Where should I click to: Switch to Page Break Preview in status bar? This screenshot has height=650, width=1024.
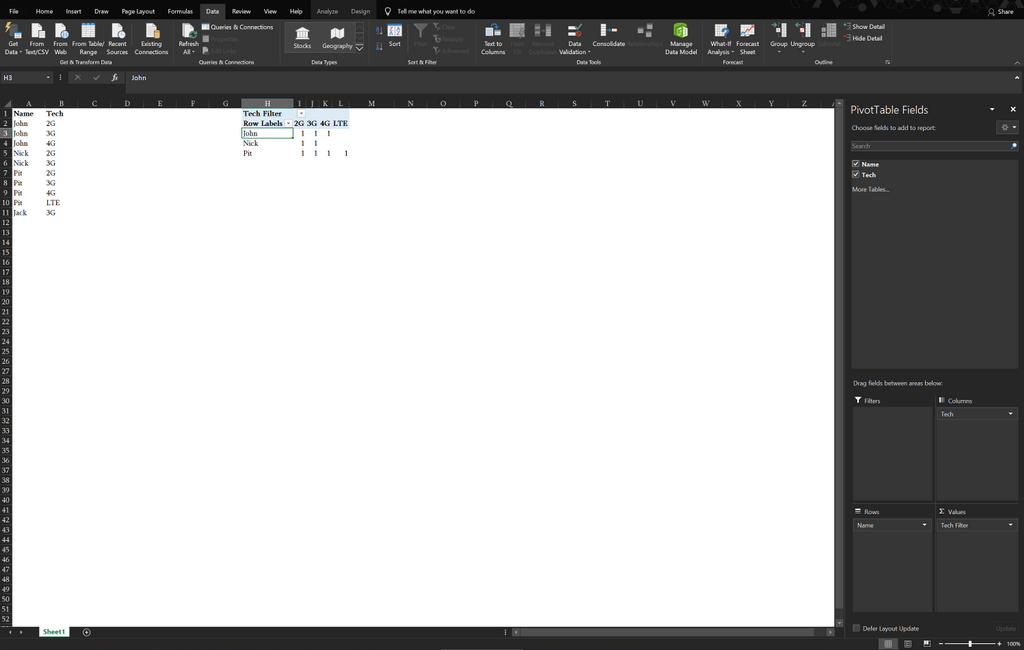click(x=927, y=643)
